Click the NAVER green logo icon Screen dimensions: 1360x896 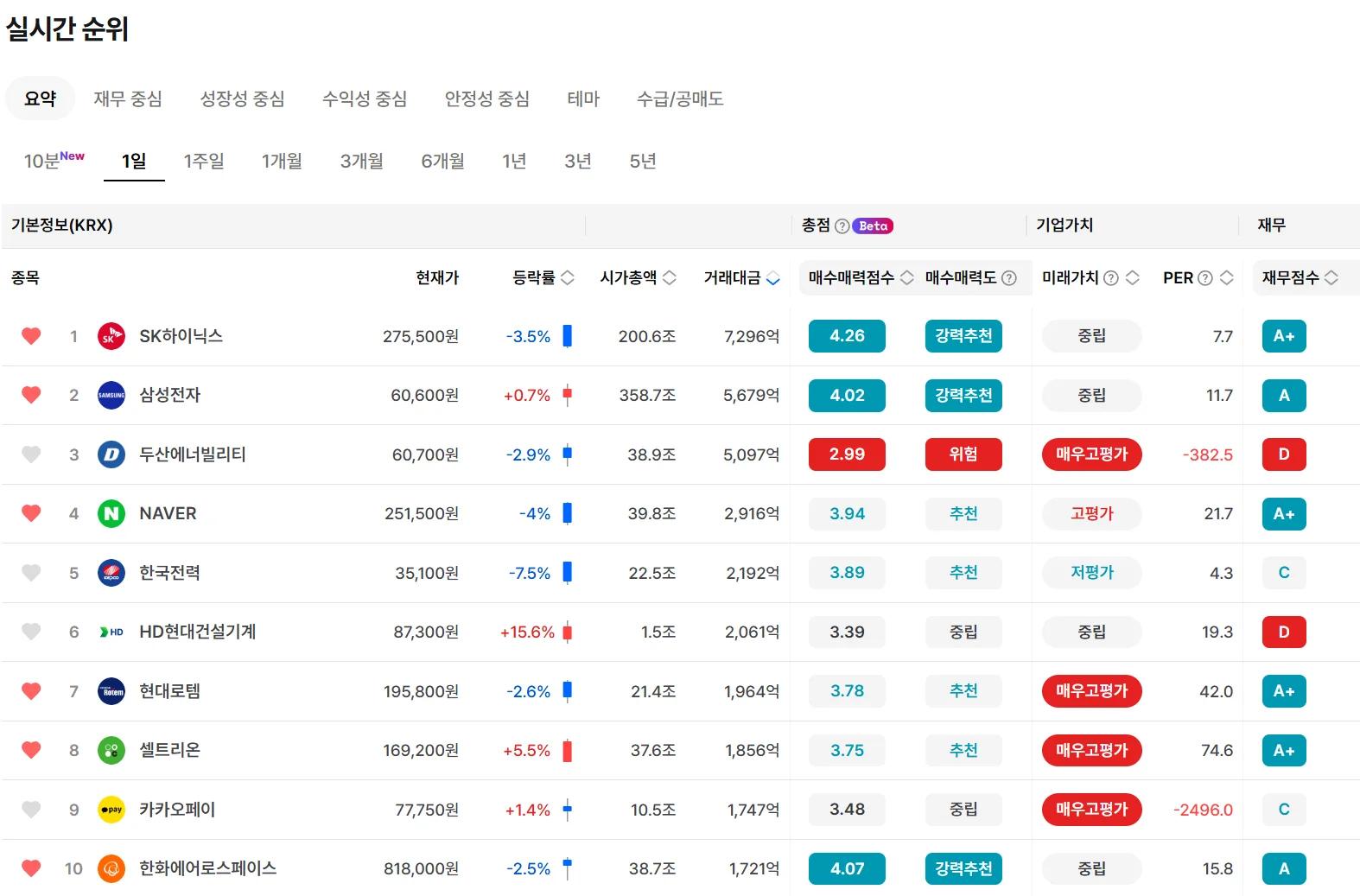[x=111, y=514]
